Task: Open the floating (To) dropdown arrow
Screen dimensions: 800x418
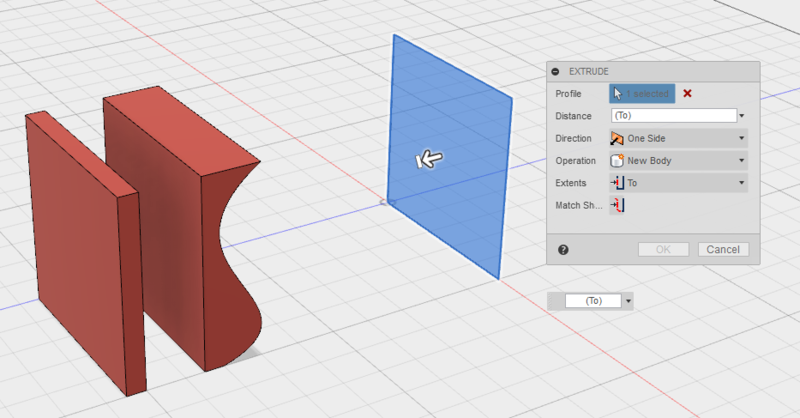Action: [x=629, y=301]
